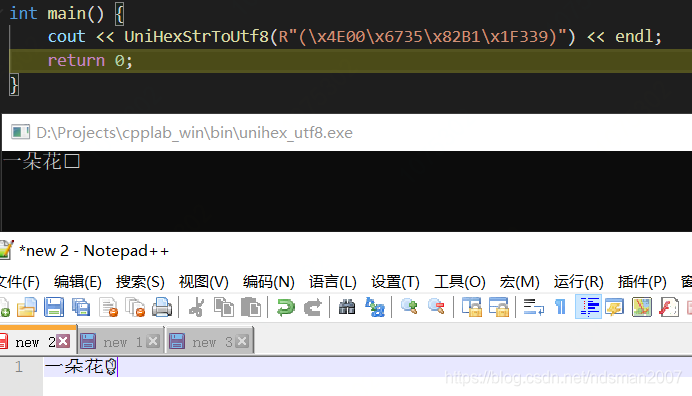The height and width of the screenshot is (396, 692).
Task: Click the console window icon of unihex_utf8.exe
Action: (x=20, y=132)
